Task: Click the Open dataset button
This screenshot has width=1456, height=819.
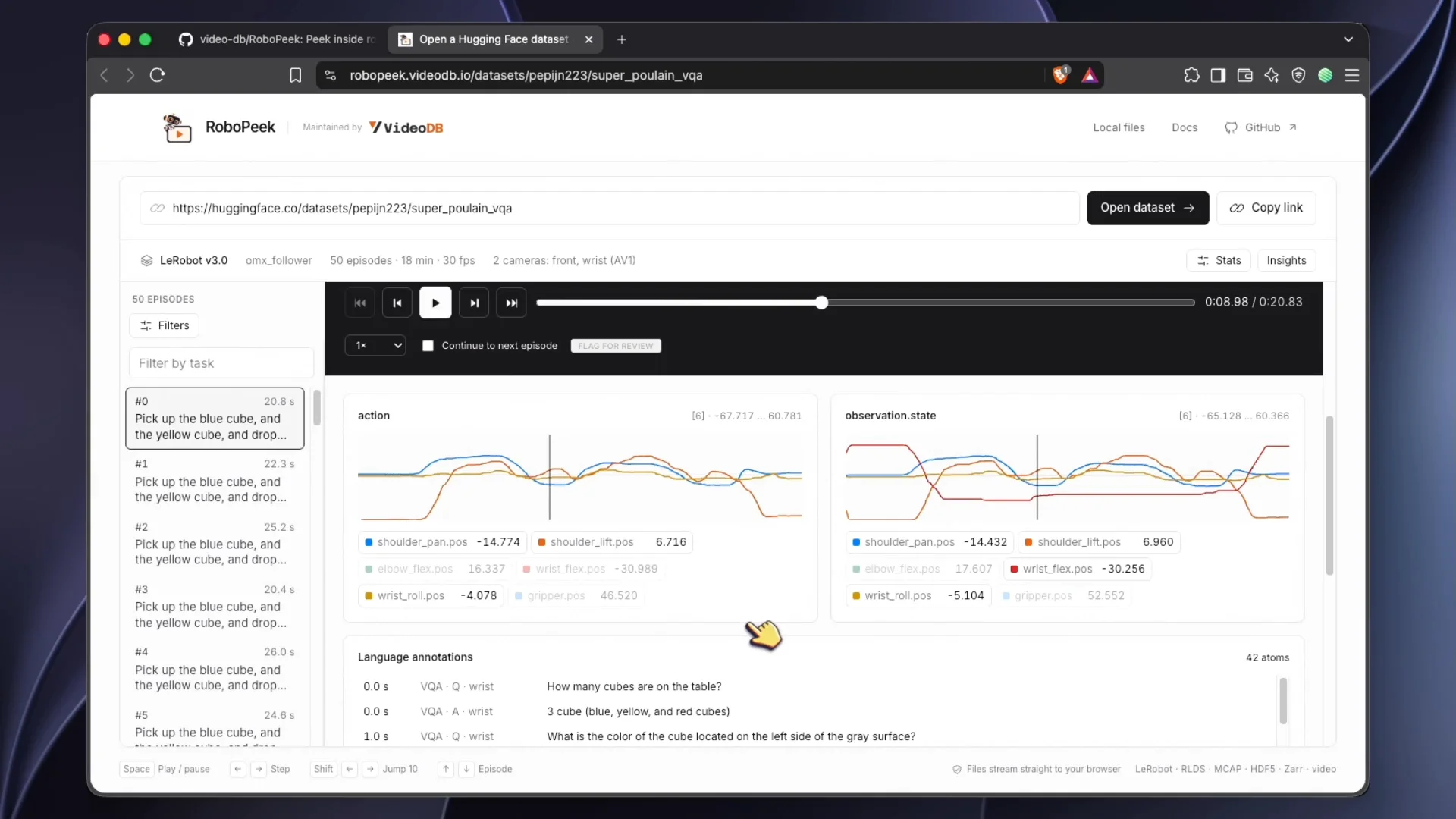Action: click(1147, 208)
